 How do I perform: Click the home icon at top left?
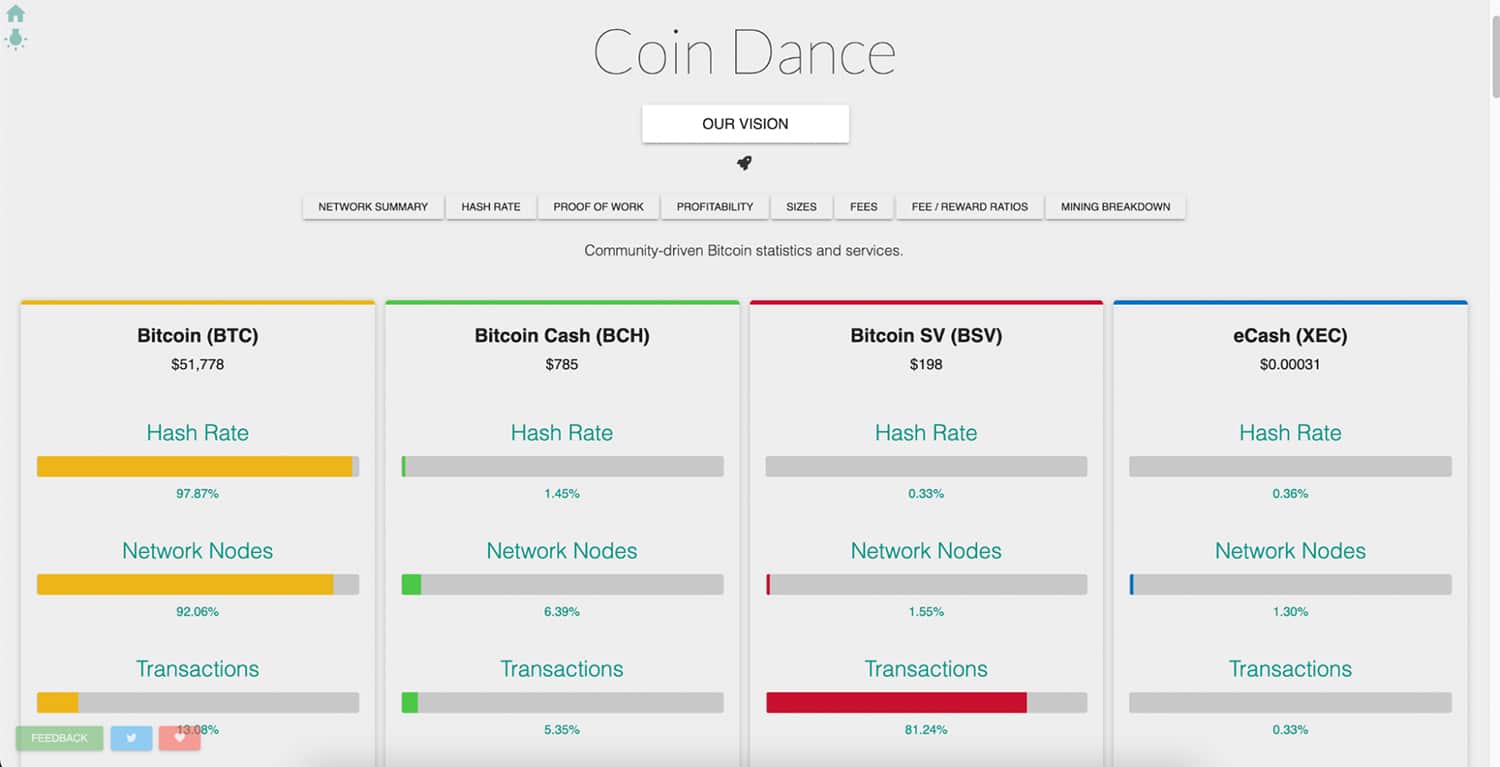pyautogui.click(x=16, y=14)
